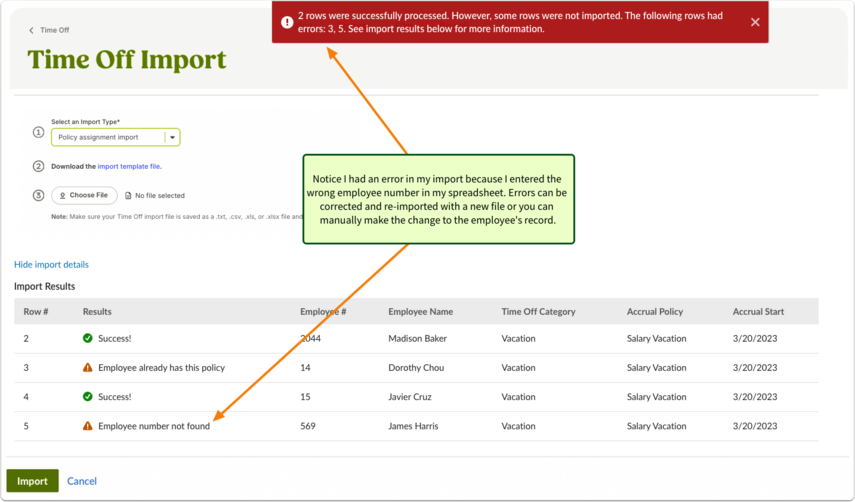Click Success! text in row 2
Screen dimensions: 855x502
click(x=115, y=338)
